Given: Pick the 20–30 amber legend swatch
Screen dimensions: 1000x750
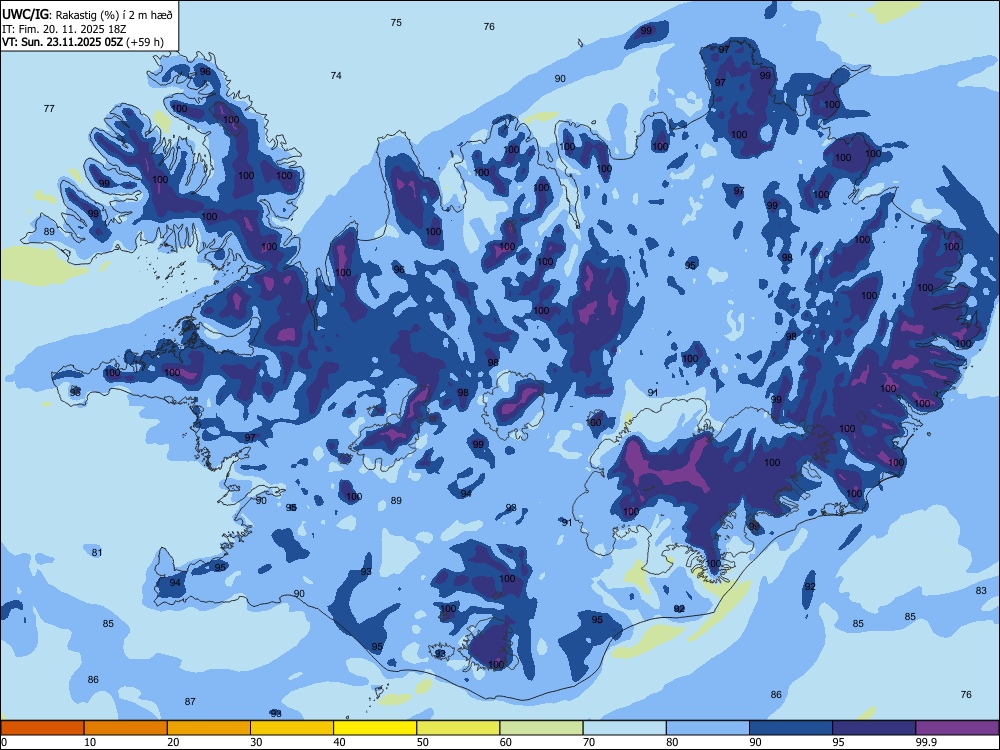Looking at the screenshot, I should click(x=209, y=728).
